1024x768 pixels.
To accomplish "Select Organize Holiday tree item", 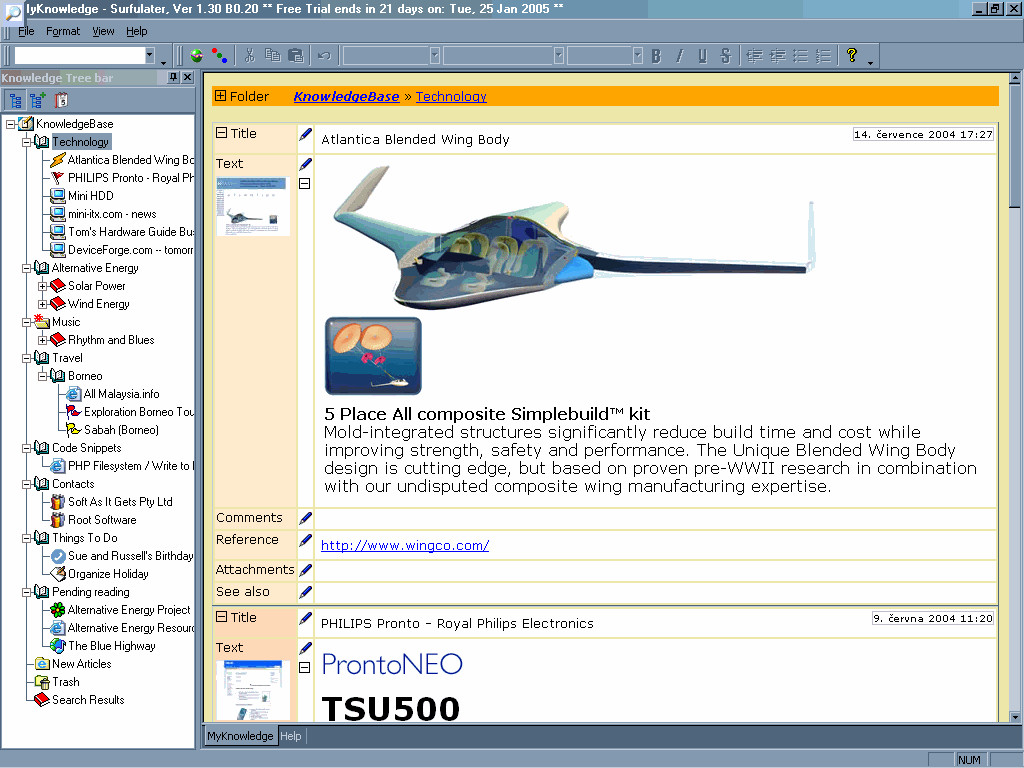I will coord(108,574).
